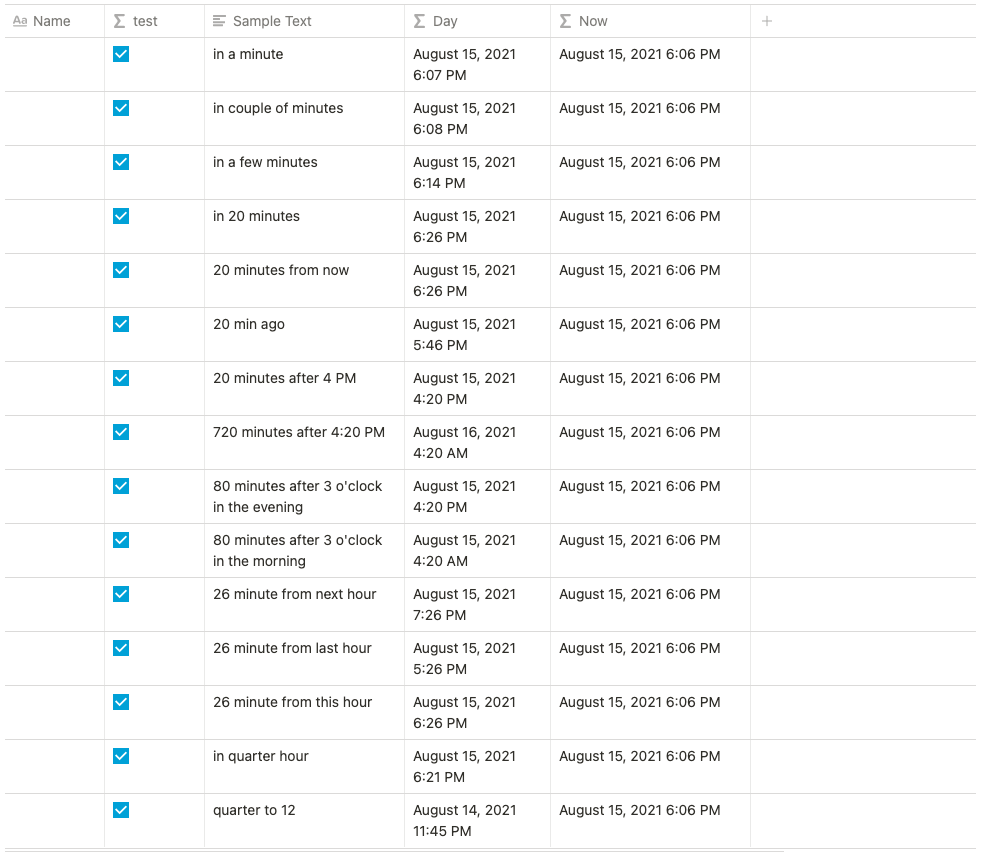Toggle the checkbox for "quarter to 12" row
This screenshot has height=858, width=986.
click(121, 810)
